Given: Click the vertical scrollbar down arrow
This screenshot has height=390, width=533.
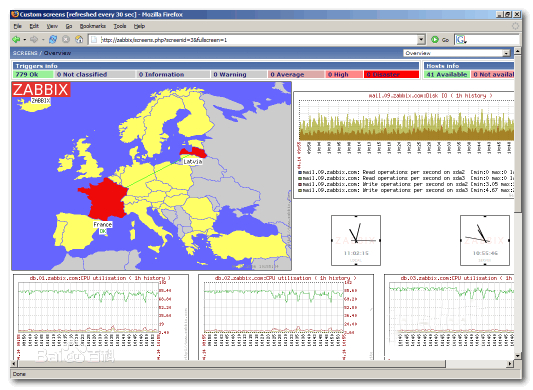Looking at the screenshot, I should click(x=518, y=356).
